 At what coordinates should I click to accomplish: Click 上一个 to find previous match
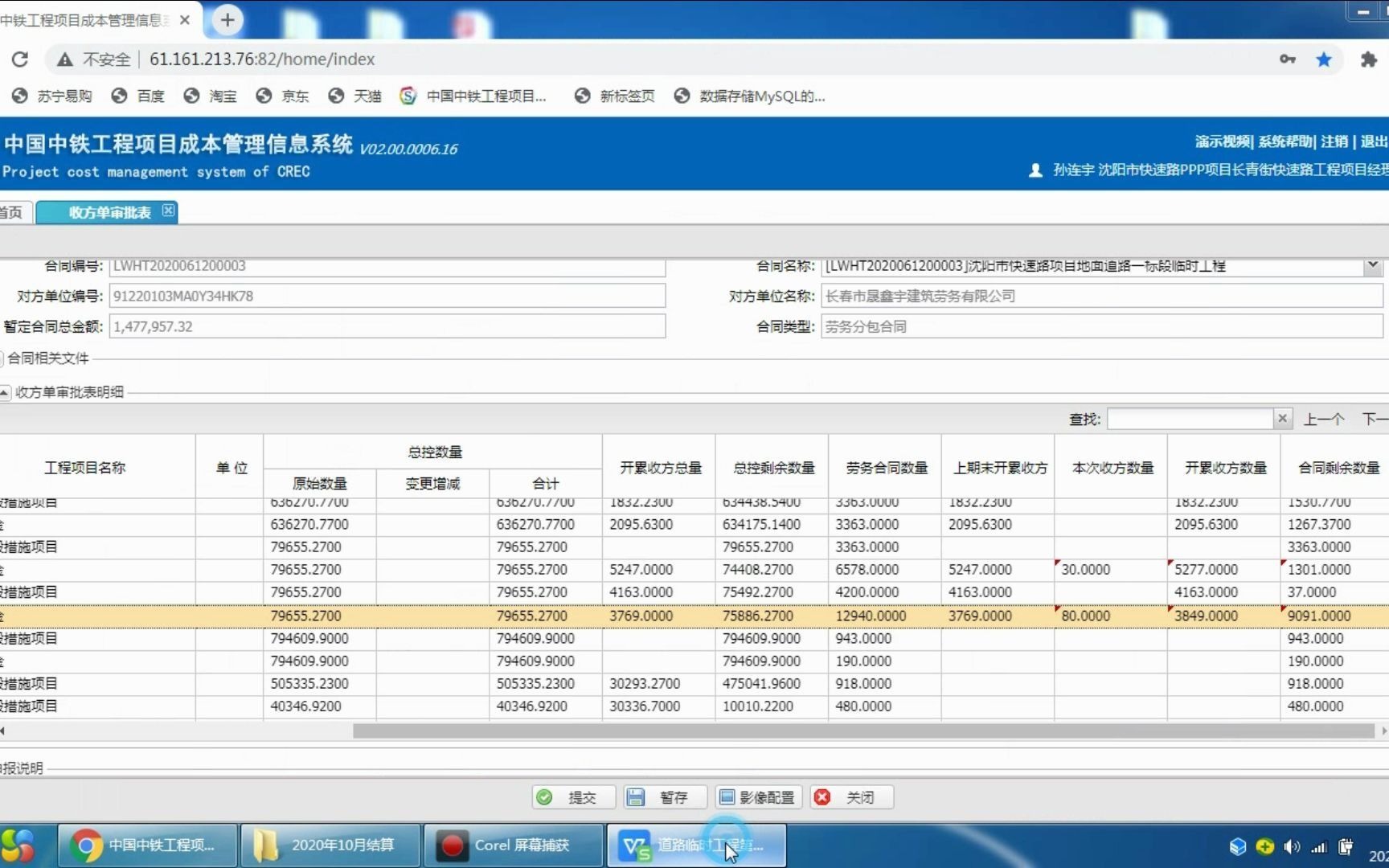point(1324,419)
